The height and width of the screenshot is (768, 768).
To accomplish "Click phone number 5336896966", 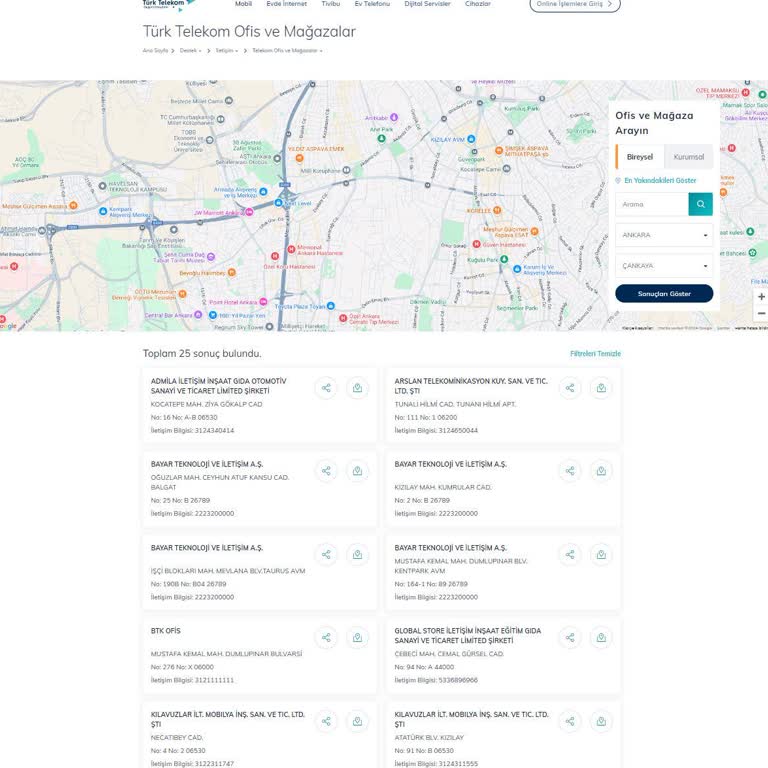I will [x=458, y=680].
